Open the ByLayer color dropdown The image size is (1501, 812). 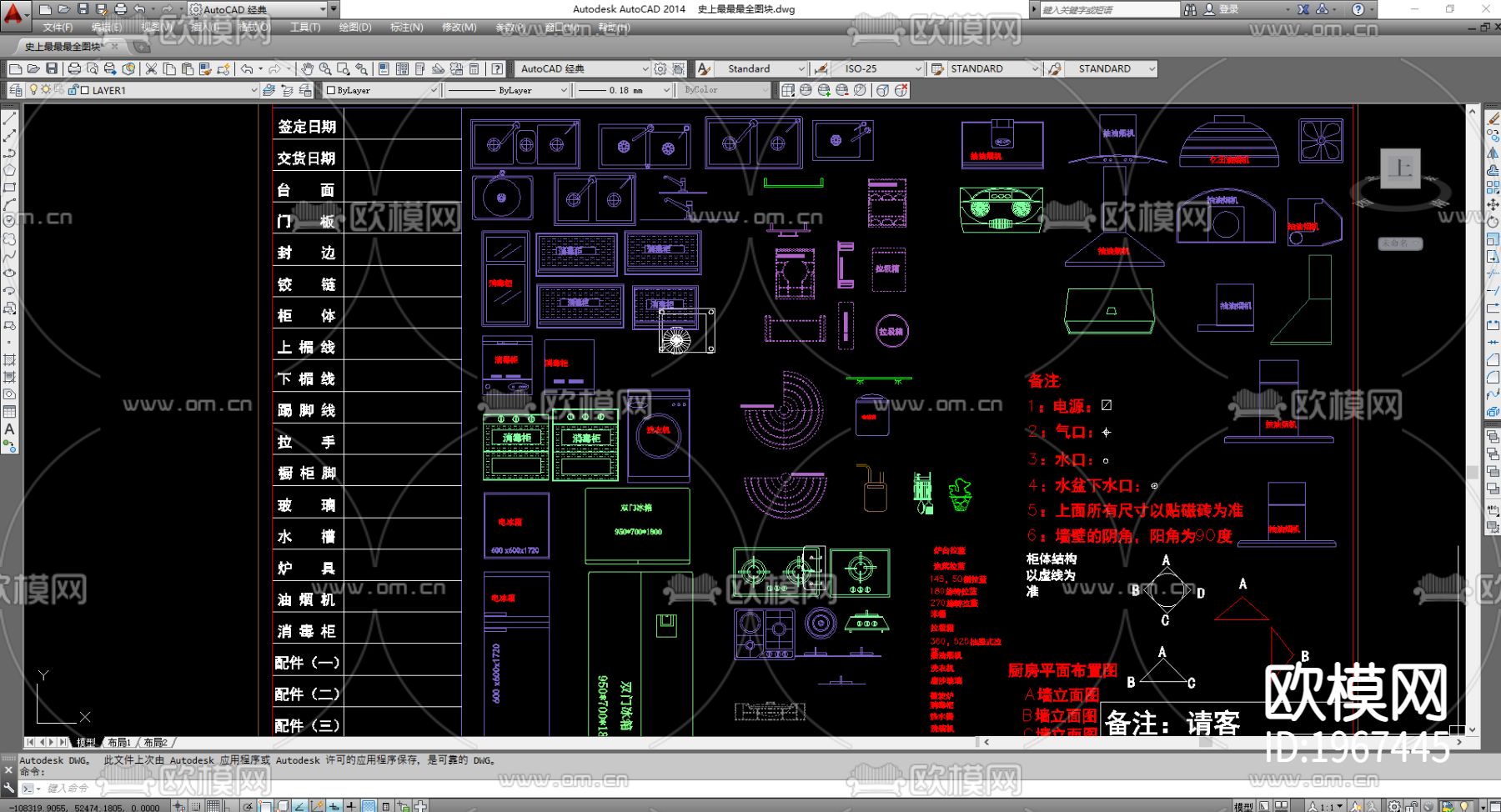point(382,90)
